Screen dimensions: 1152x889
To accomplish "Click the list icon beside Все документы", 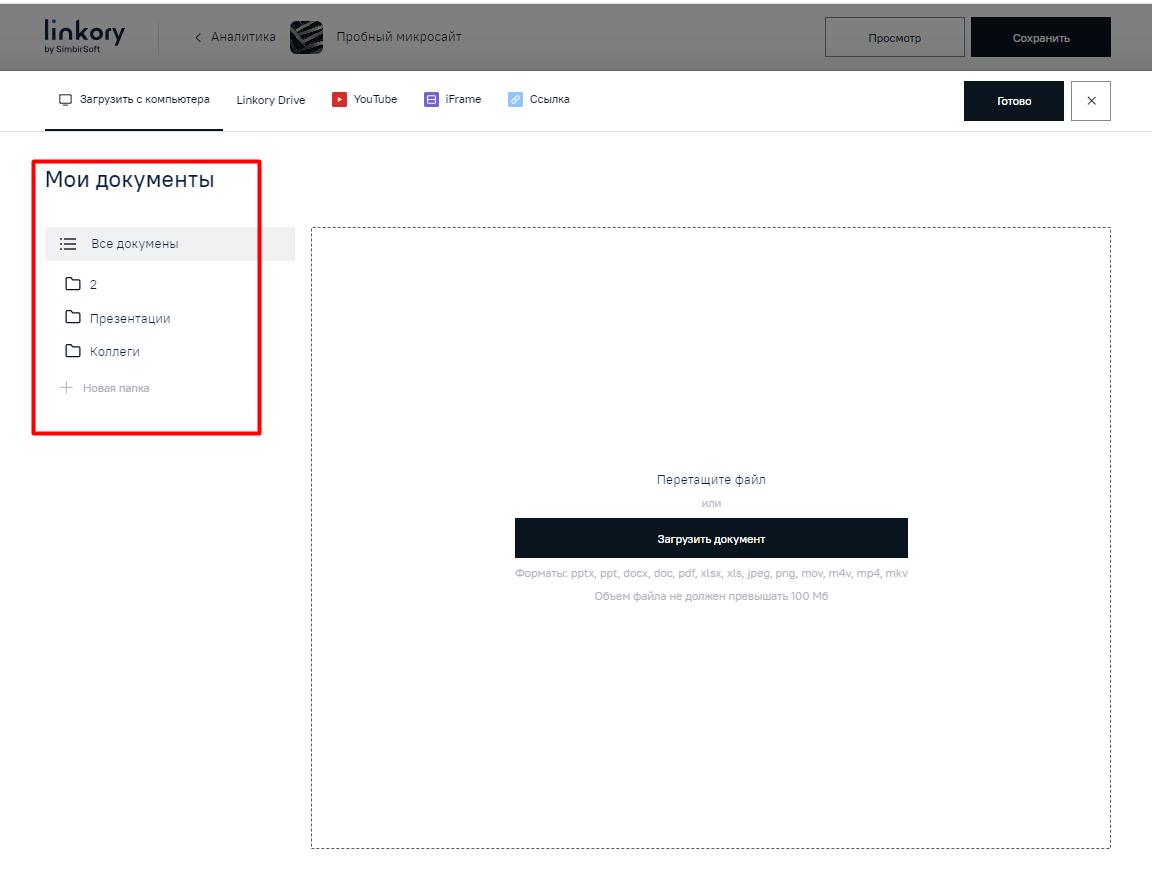I will [x=68, y=244].
